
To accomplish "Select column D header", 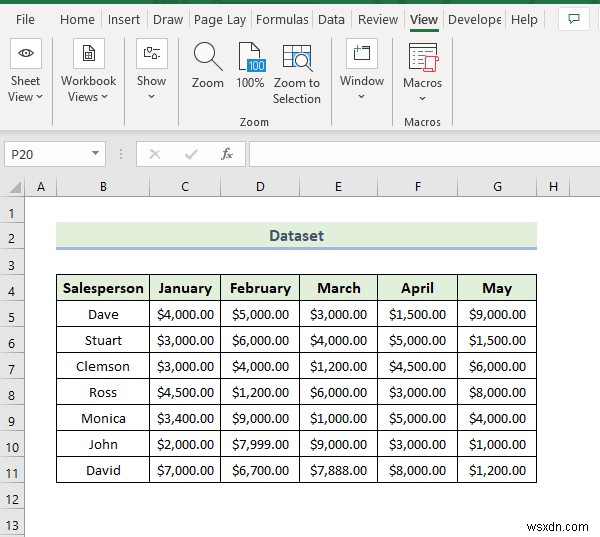I will 260,187.
